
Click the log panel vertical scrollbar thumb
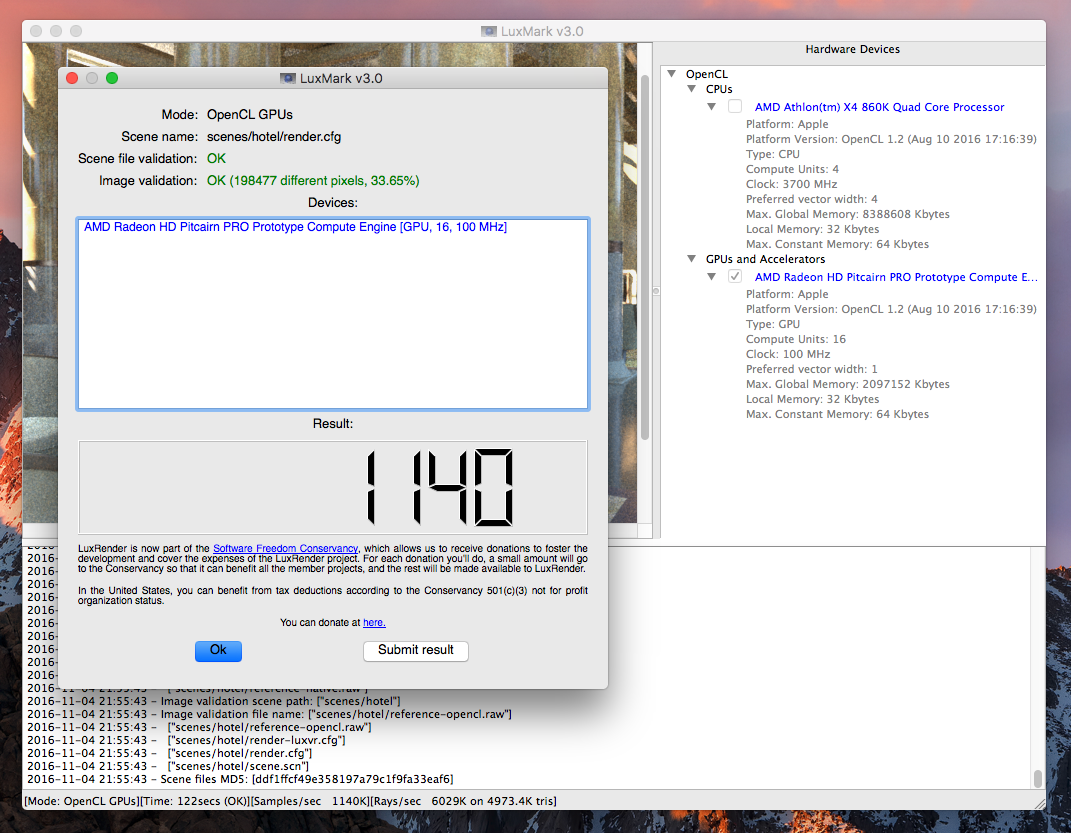[x=1038, y=778]
